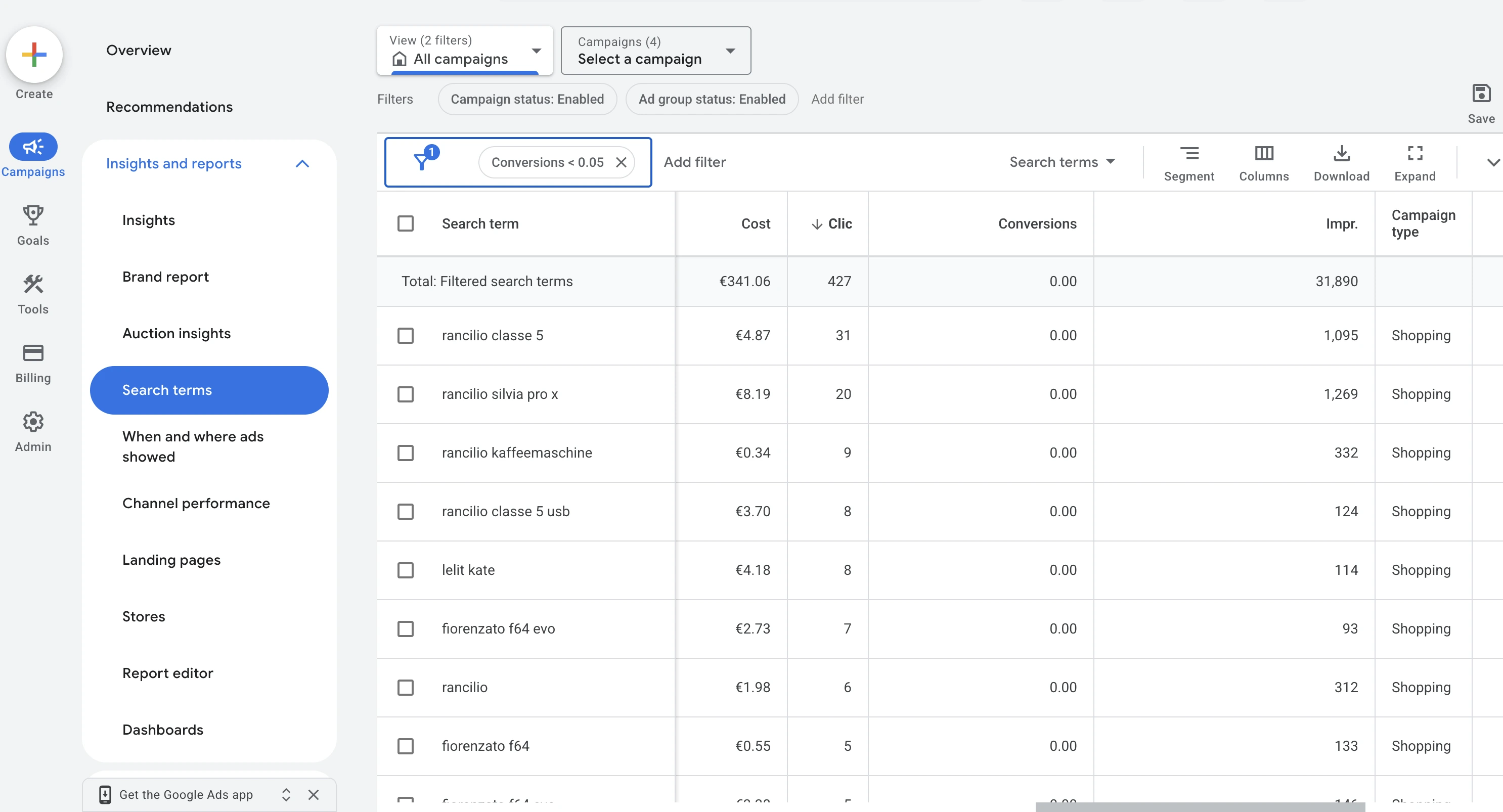
Task: Open Dashboards
Action: [x=163, y=730]
